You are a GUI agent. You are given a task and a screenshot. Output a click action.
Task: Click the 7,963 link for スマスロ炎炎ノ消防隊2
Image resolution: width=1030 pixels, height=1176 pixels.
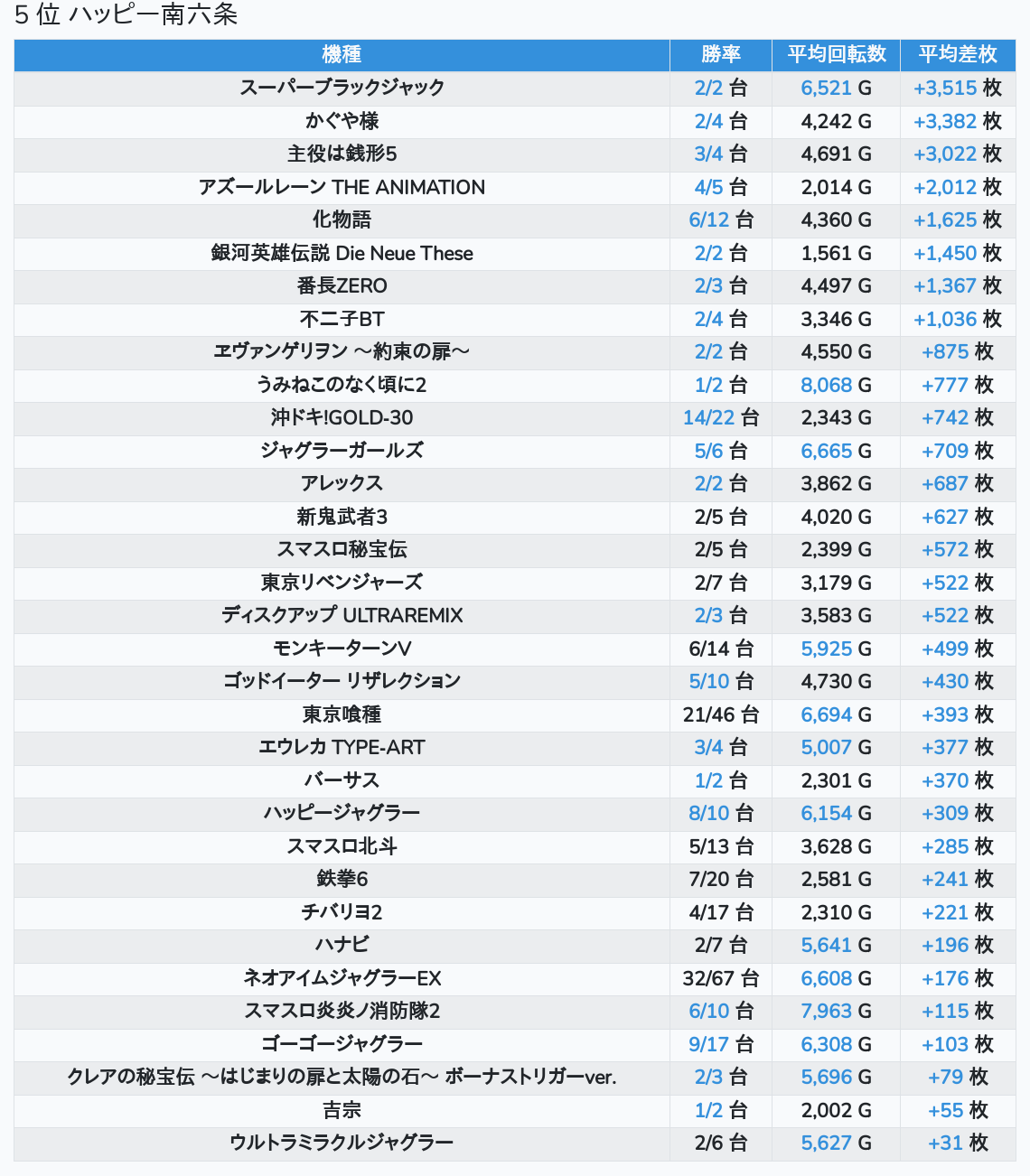point(826,1012)
